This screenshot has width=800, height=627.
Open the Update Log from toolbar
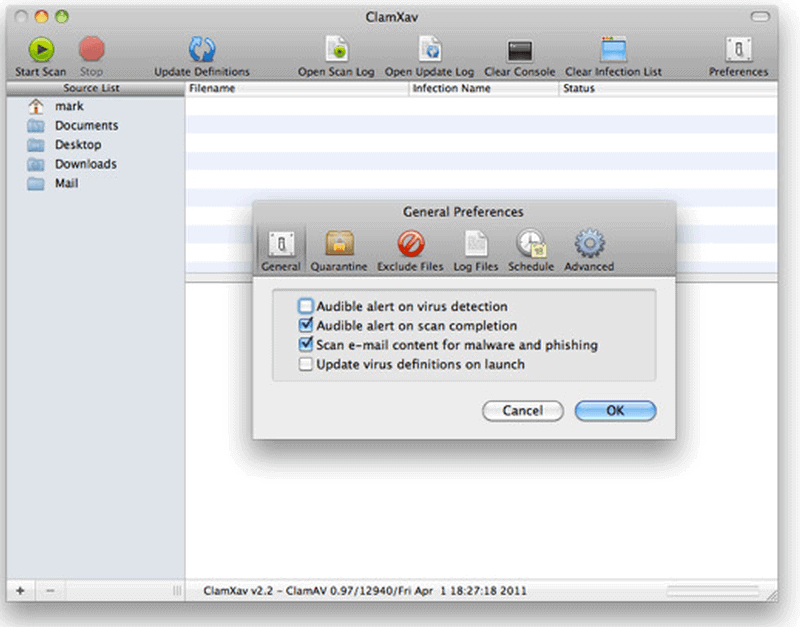point(430,50)
